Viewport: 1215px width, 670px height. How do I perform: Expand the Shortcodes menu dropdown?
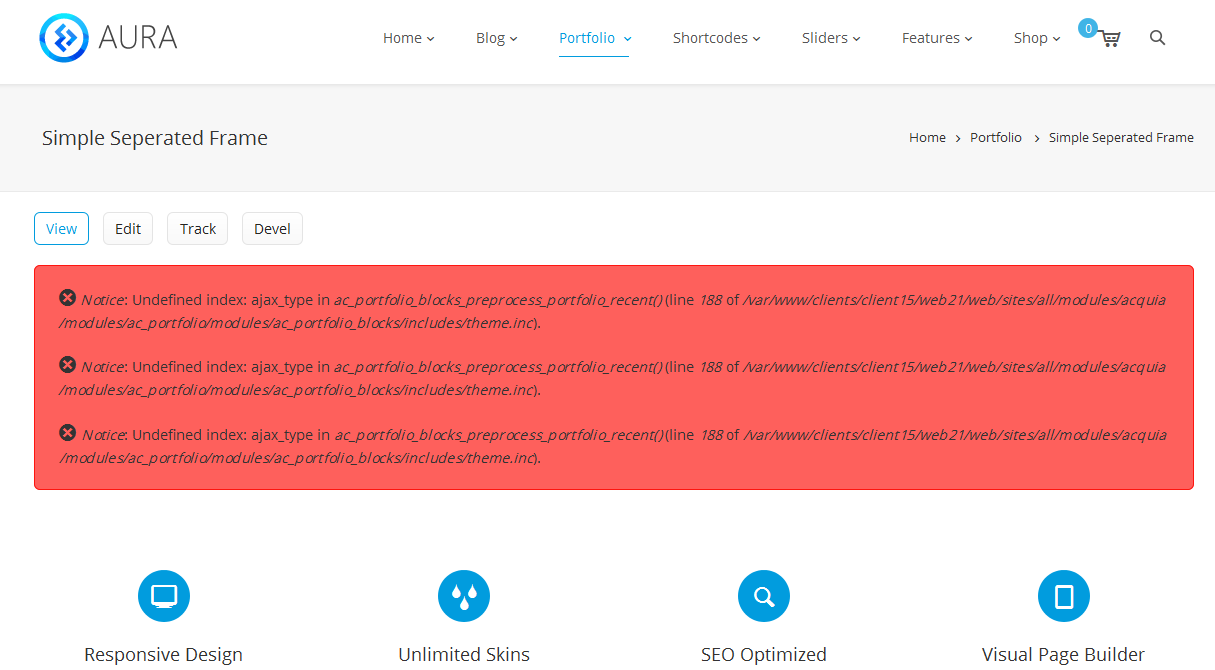coord(716,38)
